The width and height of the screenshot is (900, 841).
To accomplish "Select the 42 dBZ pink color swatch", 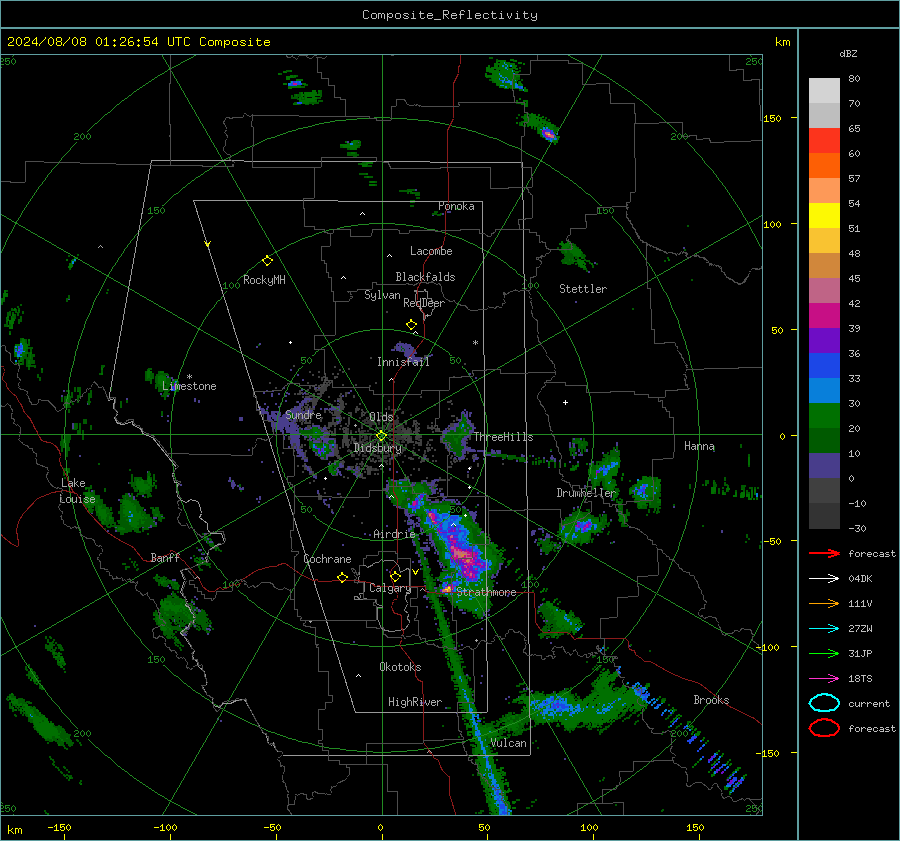I will [x=824, y=290].
